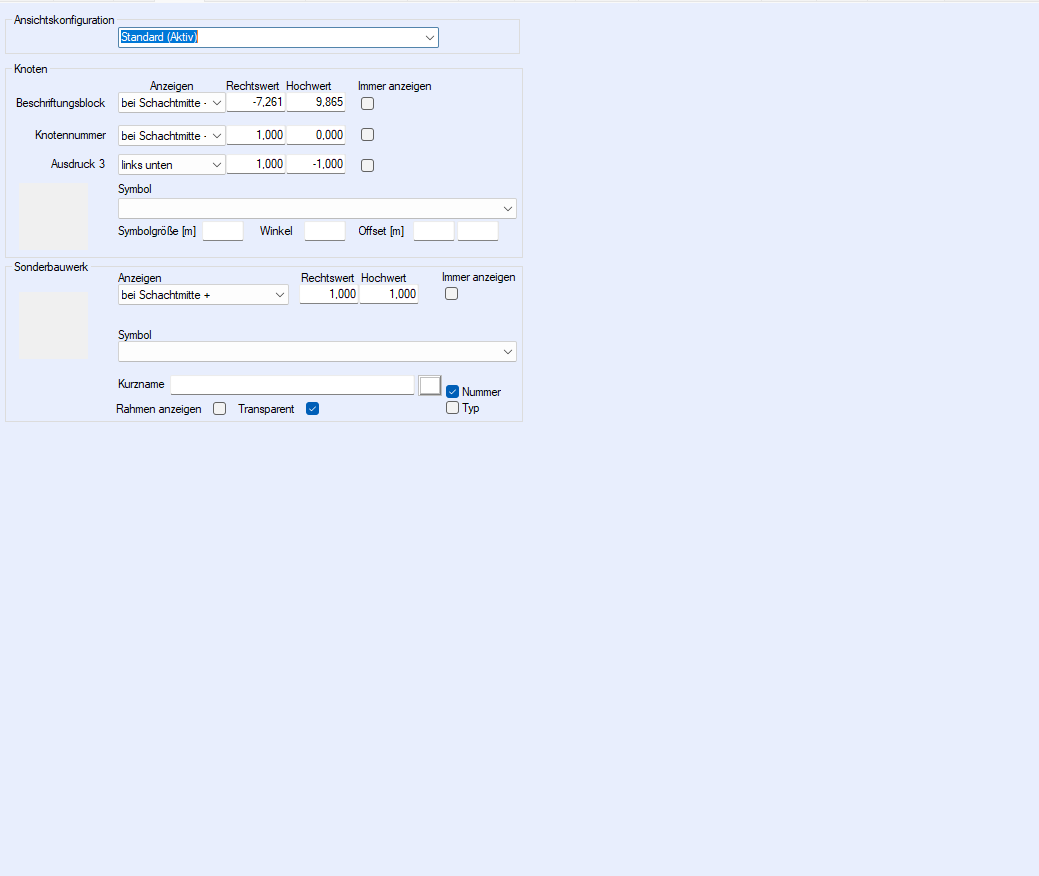The width and height of the screenshot is (1039, 876).
Task: Disable the Transparent checkbox
Action: [312, 409]
